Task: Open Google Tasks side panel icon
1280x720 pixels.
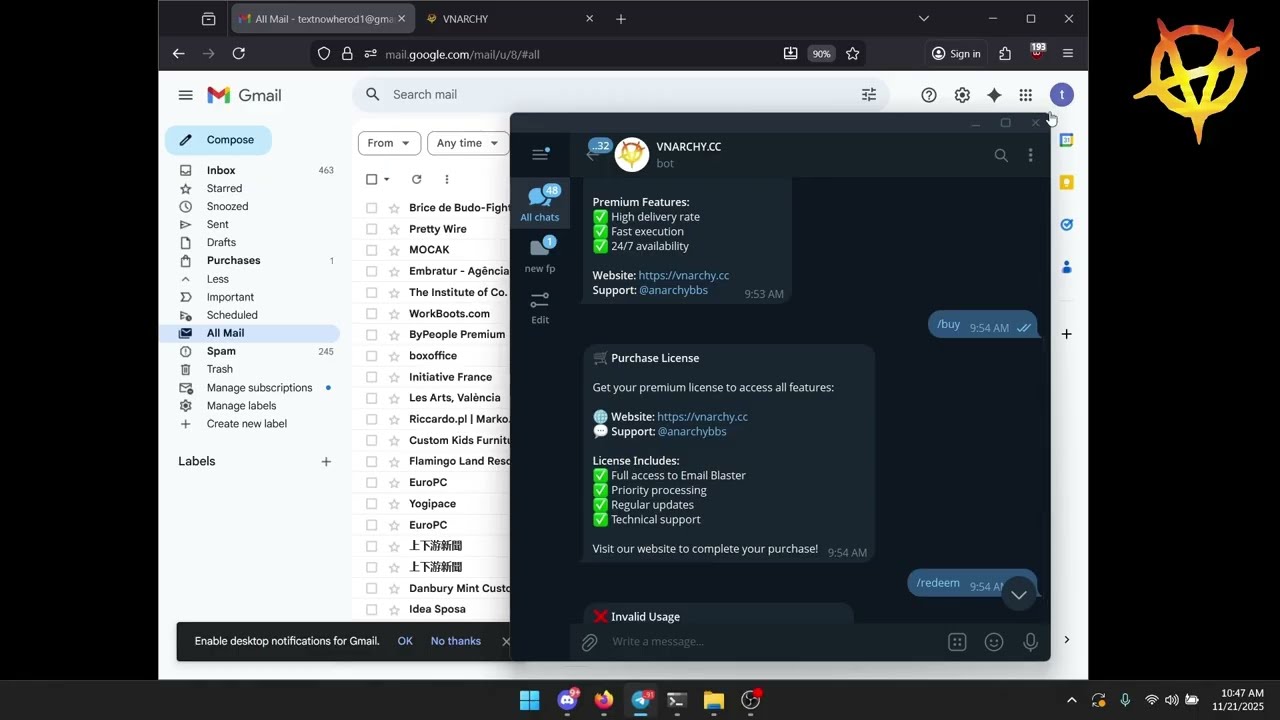Action: coord(1067,225)
